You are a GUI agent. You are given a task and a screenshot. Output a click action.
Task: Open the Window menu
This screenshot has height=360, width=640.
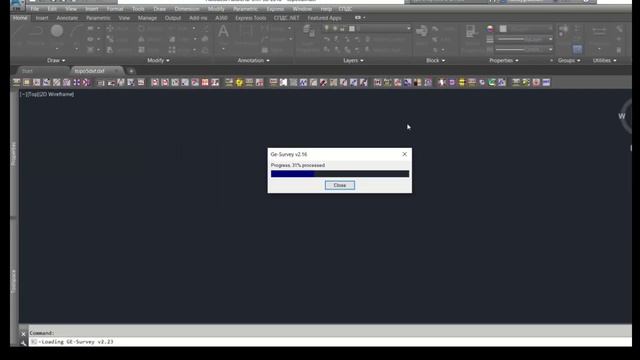pyautogui.click(x=302, y=9)
